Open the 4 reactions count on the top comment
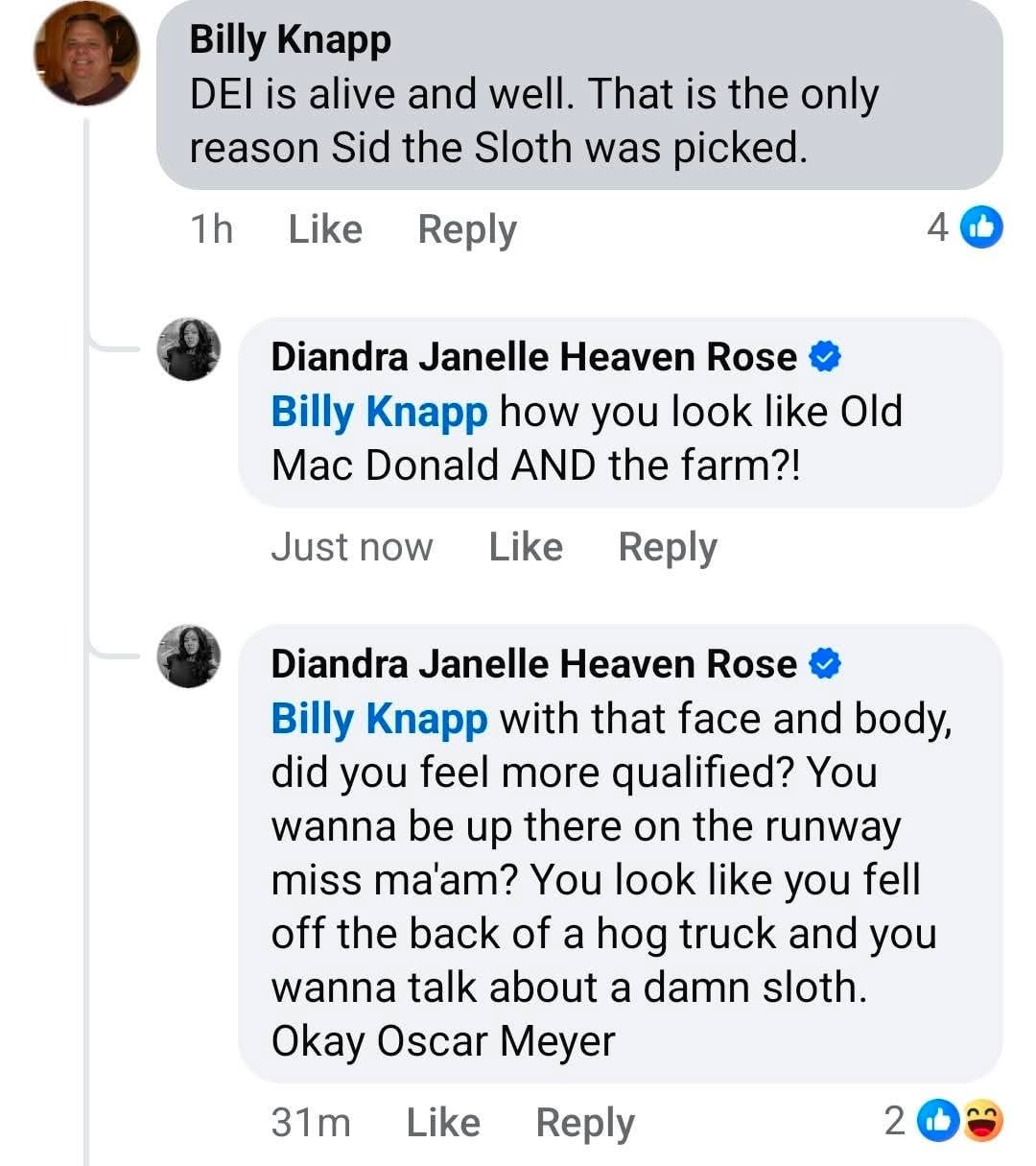 click(937, 227)
